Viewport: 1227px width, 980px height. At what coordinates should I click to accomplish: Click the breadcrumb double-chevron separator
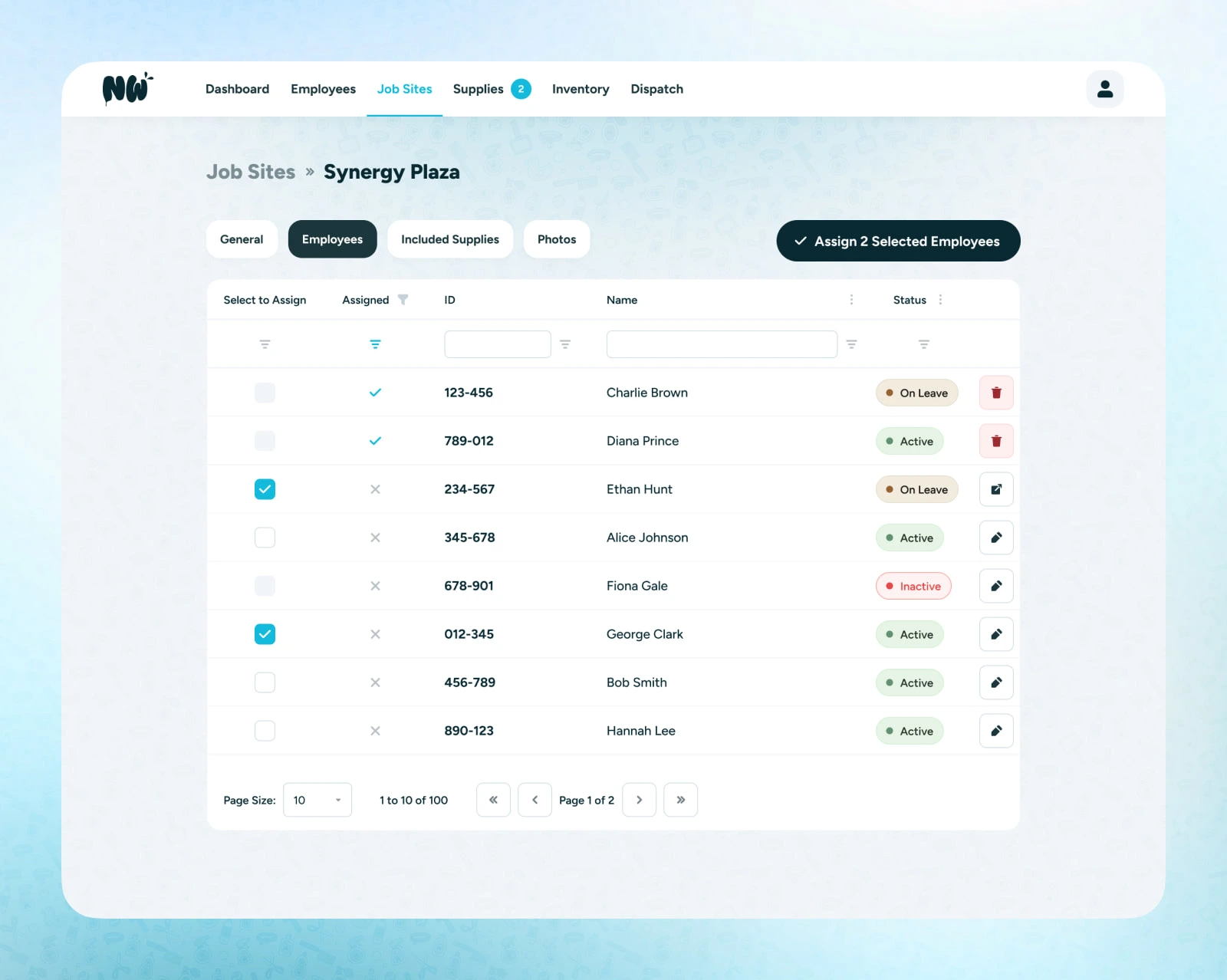pos(310,172)
